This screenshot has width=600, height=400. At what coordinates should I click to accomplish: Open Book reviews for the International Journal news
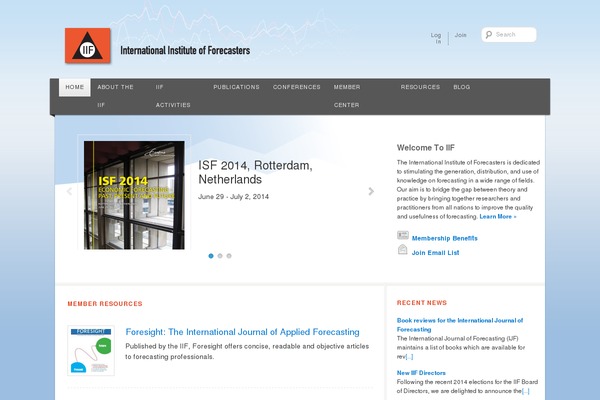460,325
